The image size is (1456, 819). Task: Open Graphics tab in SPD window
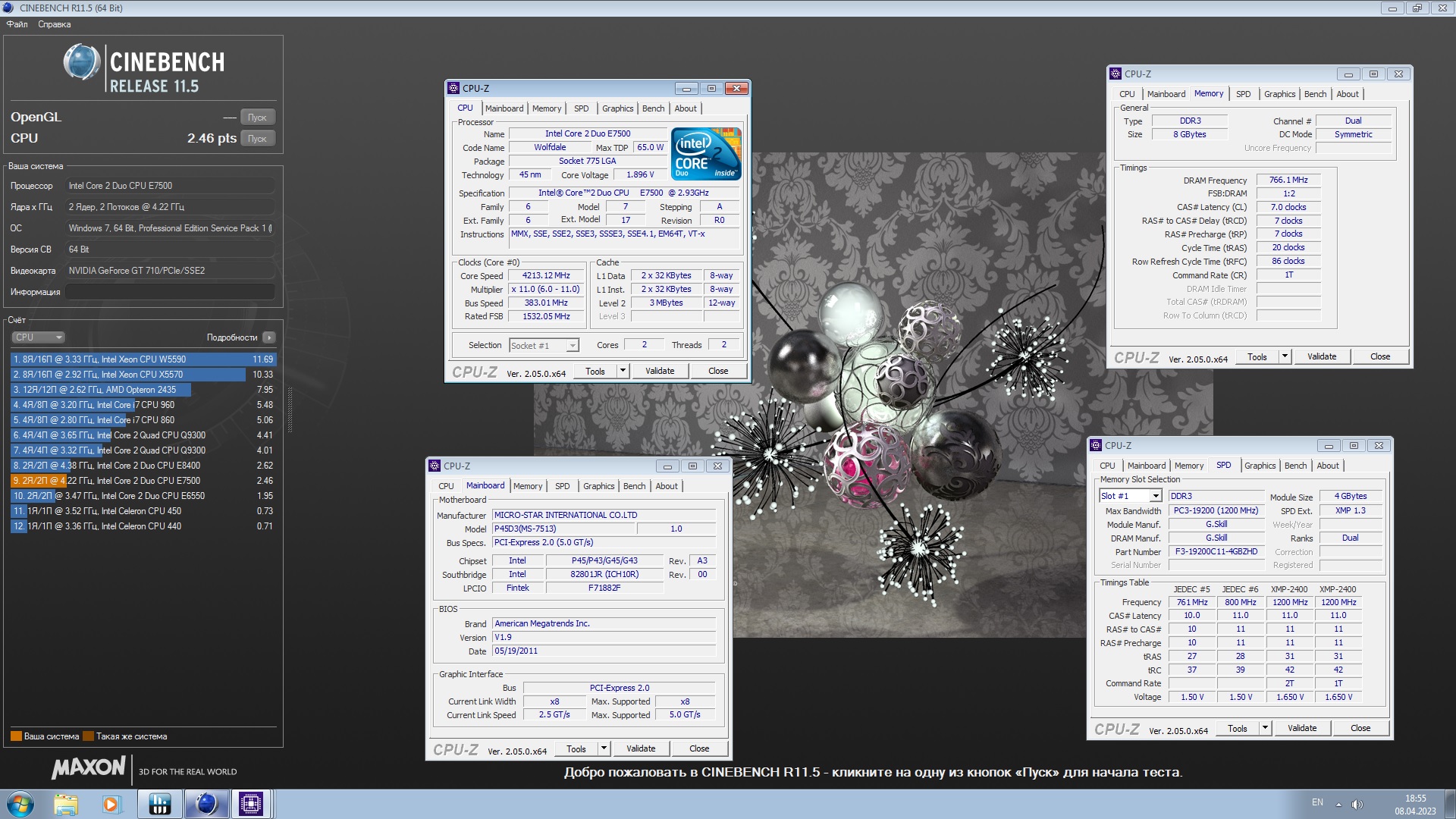click(x=1260, y=466)
